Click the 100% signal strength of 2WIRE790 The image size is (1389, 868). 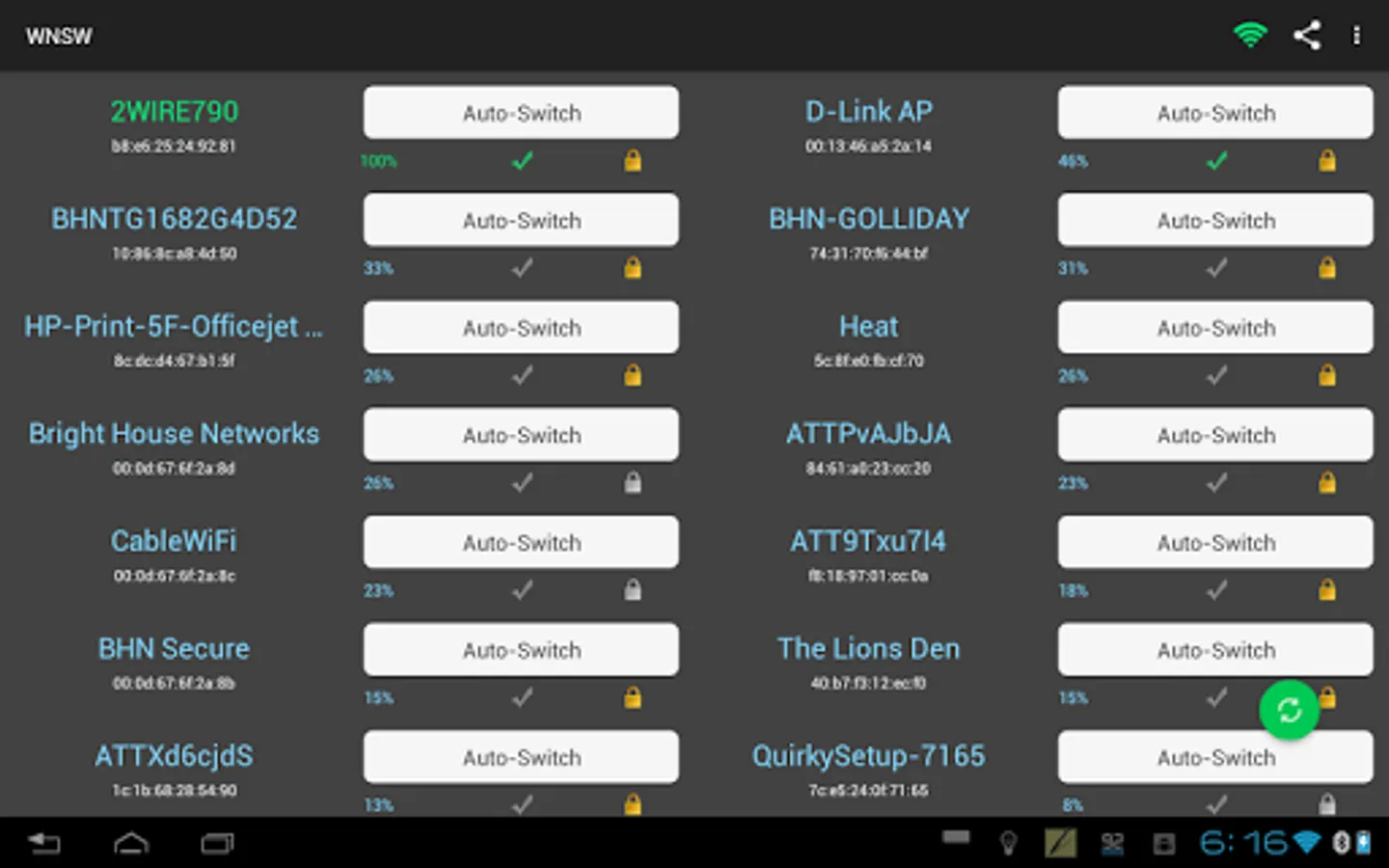[x=378, y=161]
